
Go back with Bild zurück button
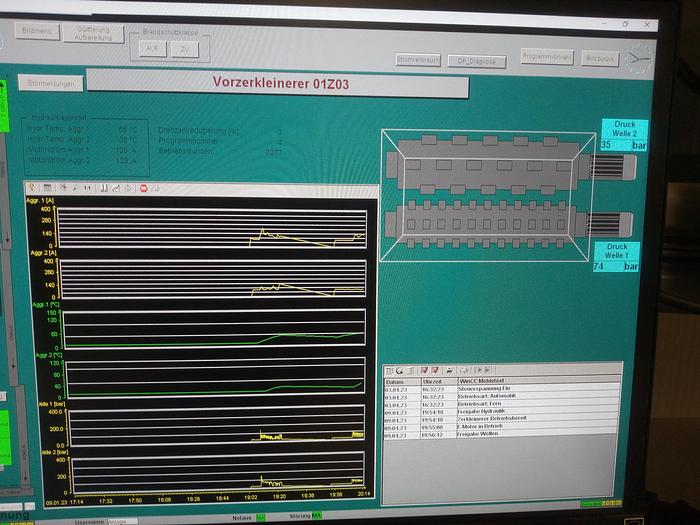(x=603, y=57)
